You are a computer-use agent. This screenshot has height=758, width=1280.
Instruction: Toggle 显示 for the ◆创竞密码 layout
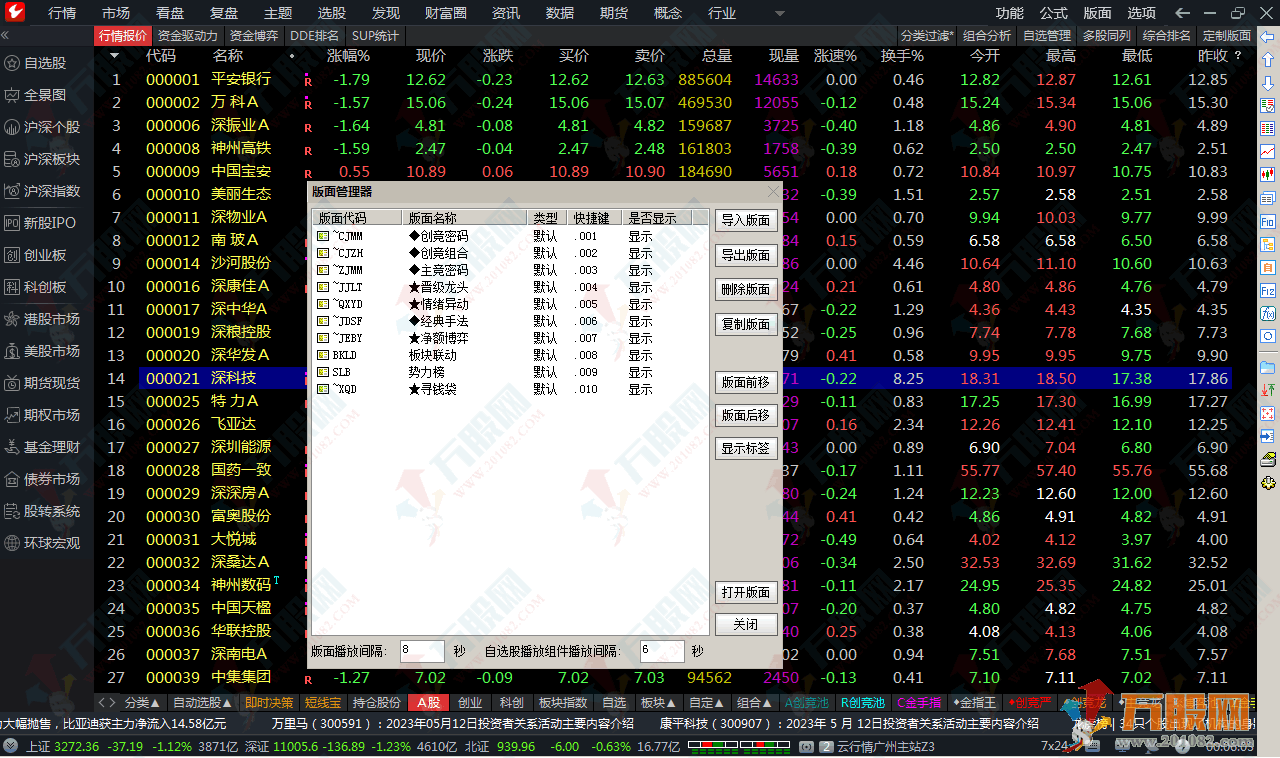[639, 237]
